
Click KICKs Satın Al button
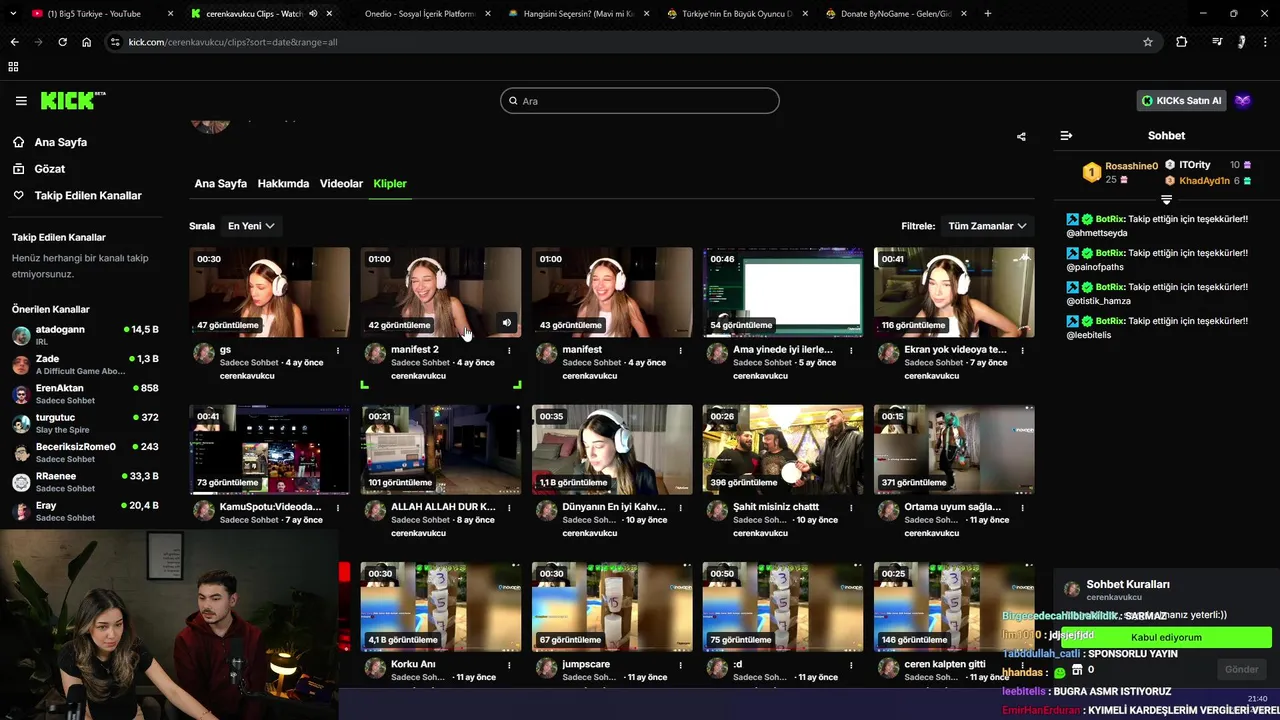click(1182, 101)
